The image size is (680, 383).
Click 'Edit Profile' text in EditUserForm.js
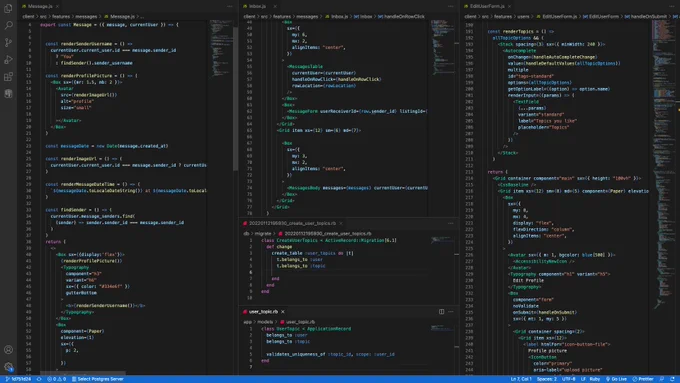coord(528,280)
